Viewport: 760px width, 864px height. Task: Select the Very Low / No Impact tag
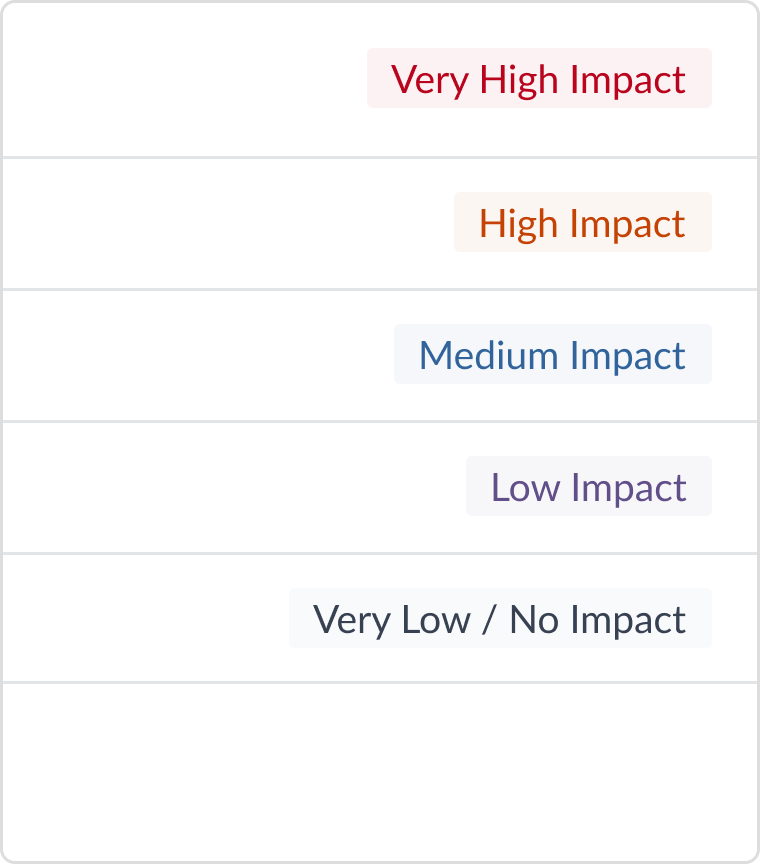point(500,618)
